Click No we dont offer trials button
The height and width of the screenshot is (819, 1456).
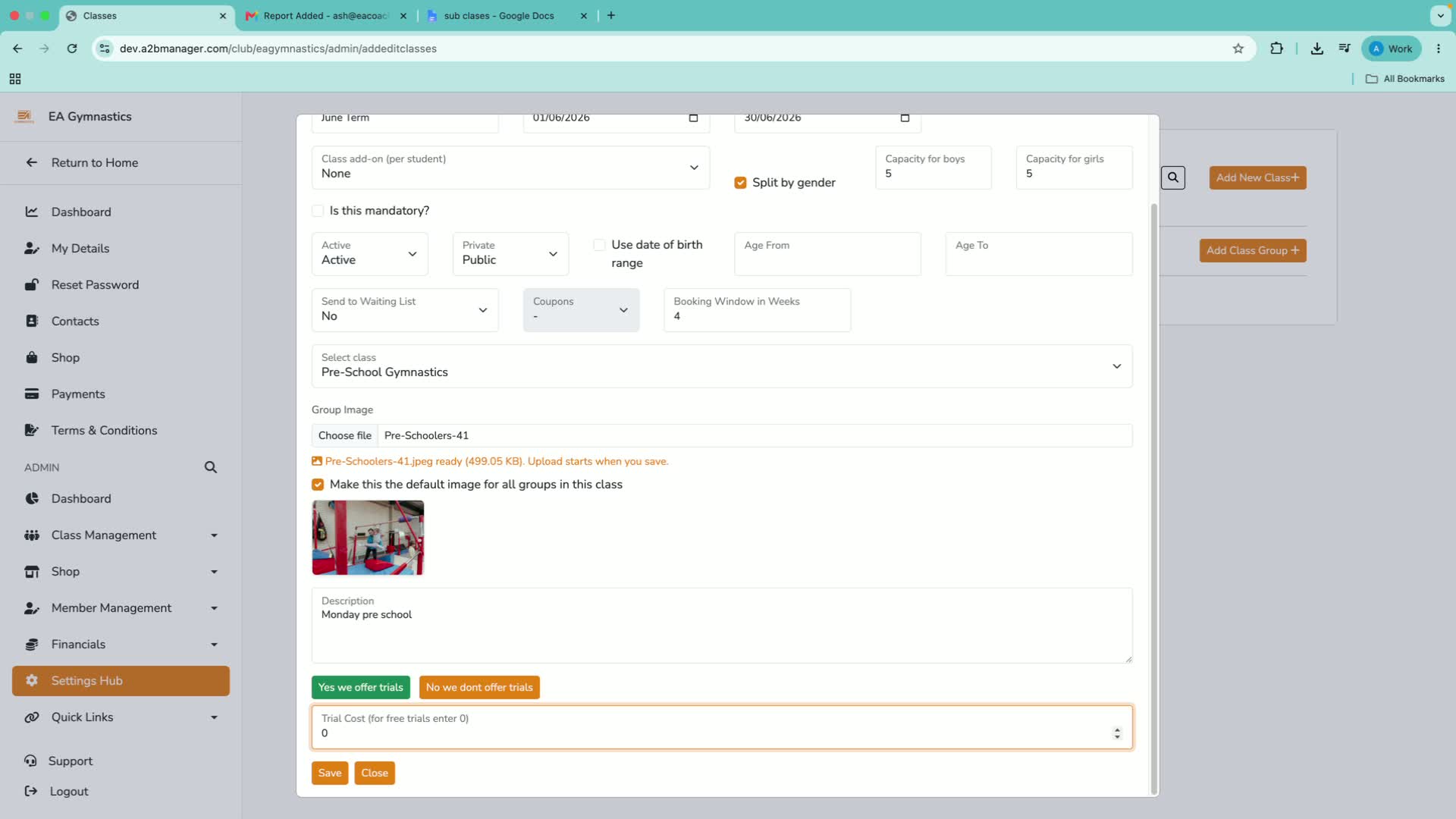point(479,687)
